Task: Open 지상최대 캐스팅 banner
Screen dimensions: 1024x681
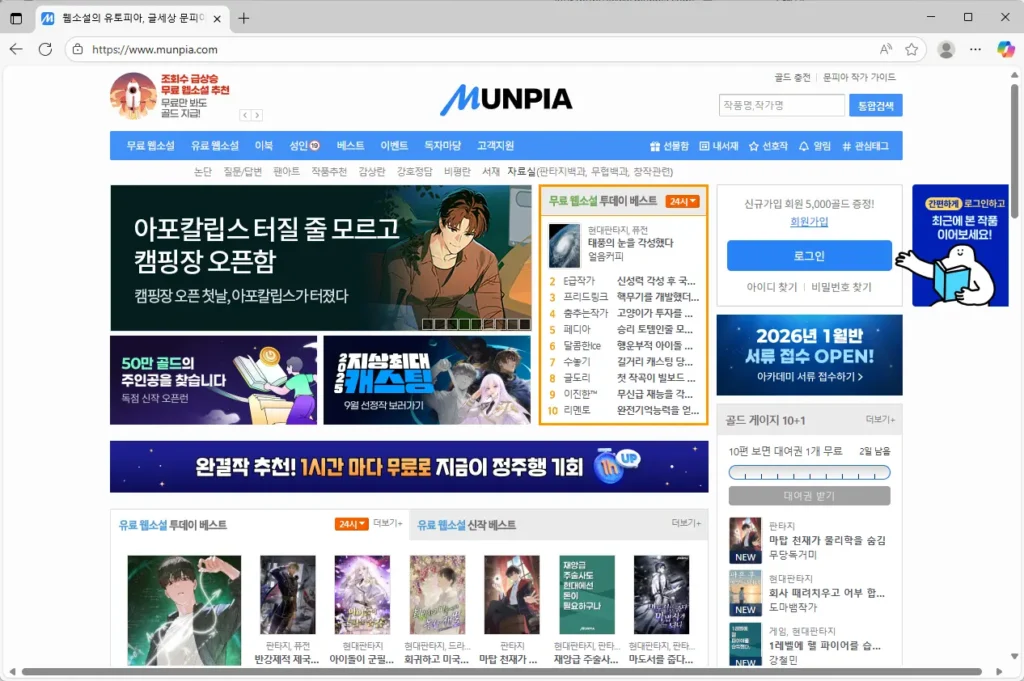Action: pyautogui.click(x=427, y=380)
